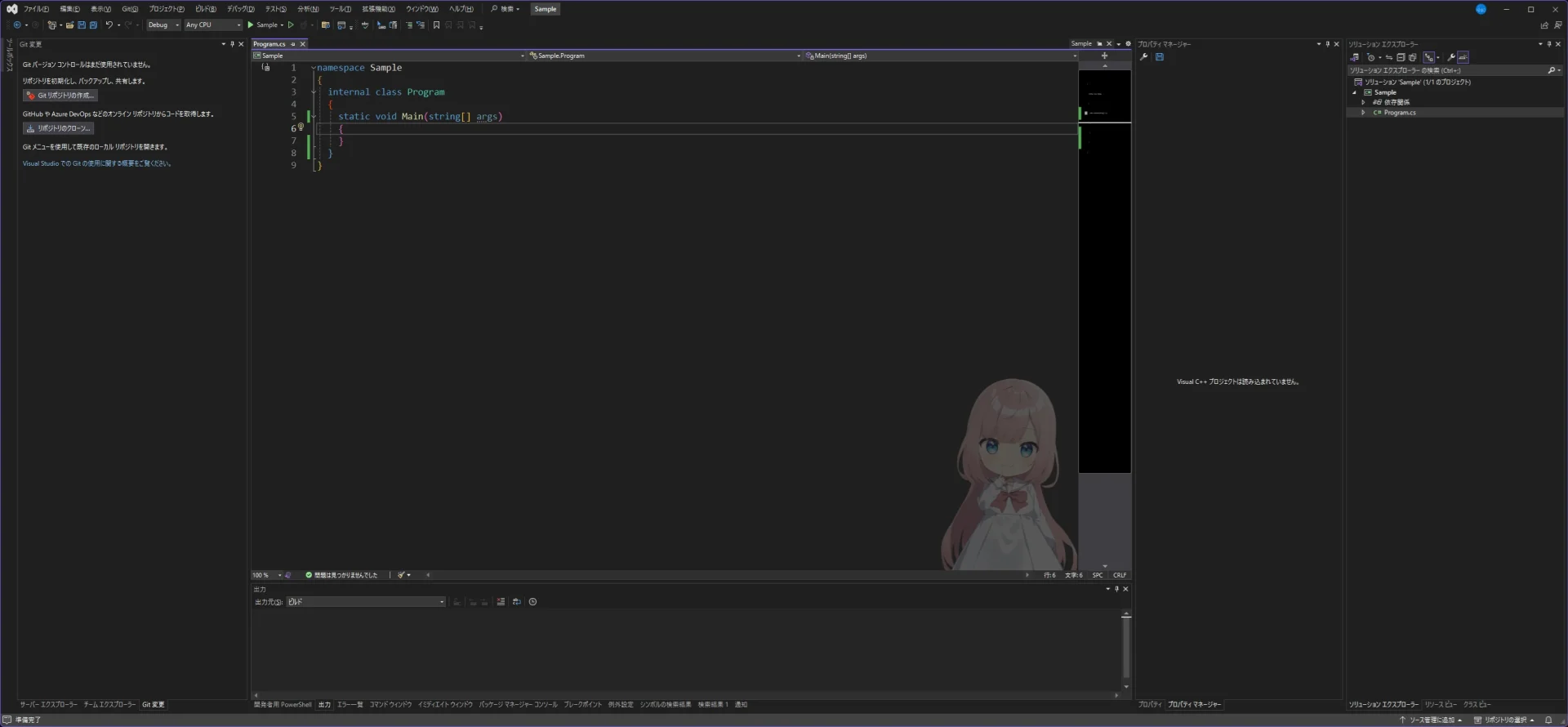Click wrench icon in Property Manager panel
Image resolution: width=1568 pixels, height=727 pixels.
(1144, 57)
